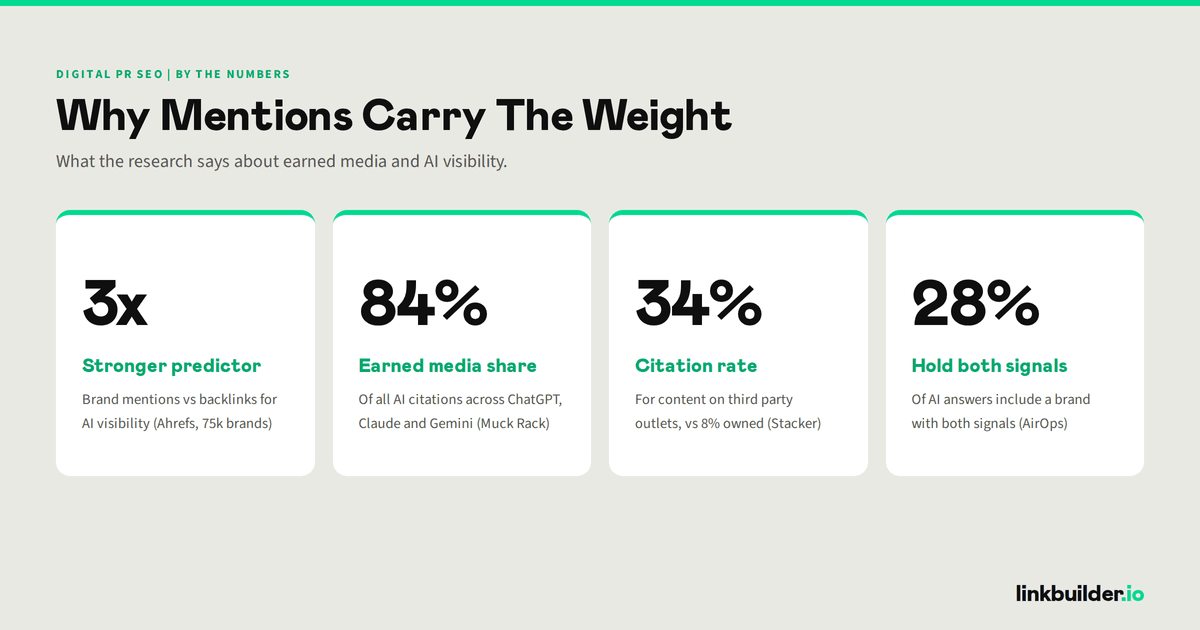Click the 'Hold both signals' heading
Screen dimensions: 1200x630
tap(990, 366)
